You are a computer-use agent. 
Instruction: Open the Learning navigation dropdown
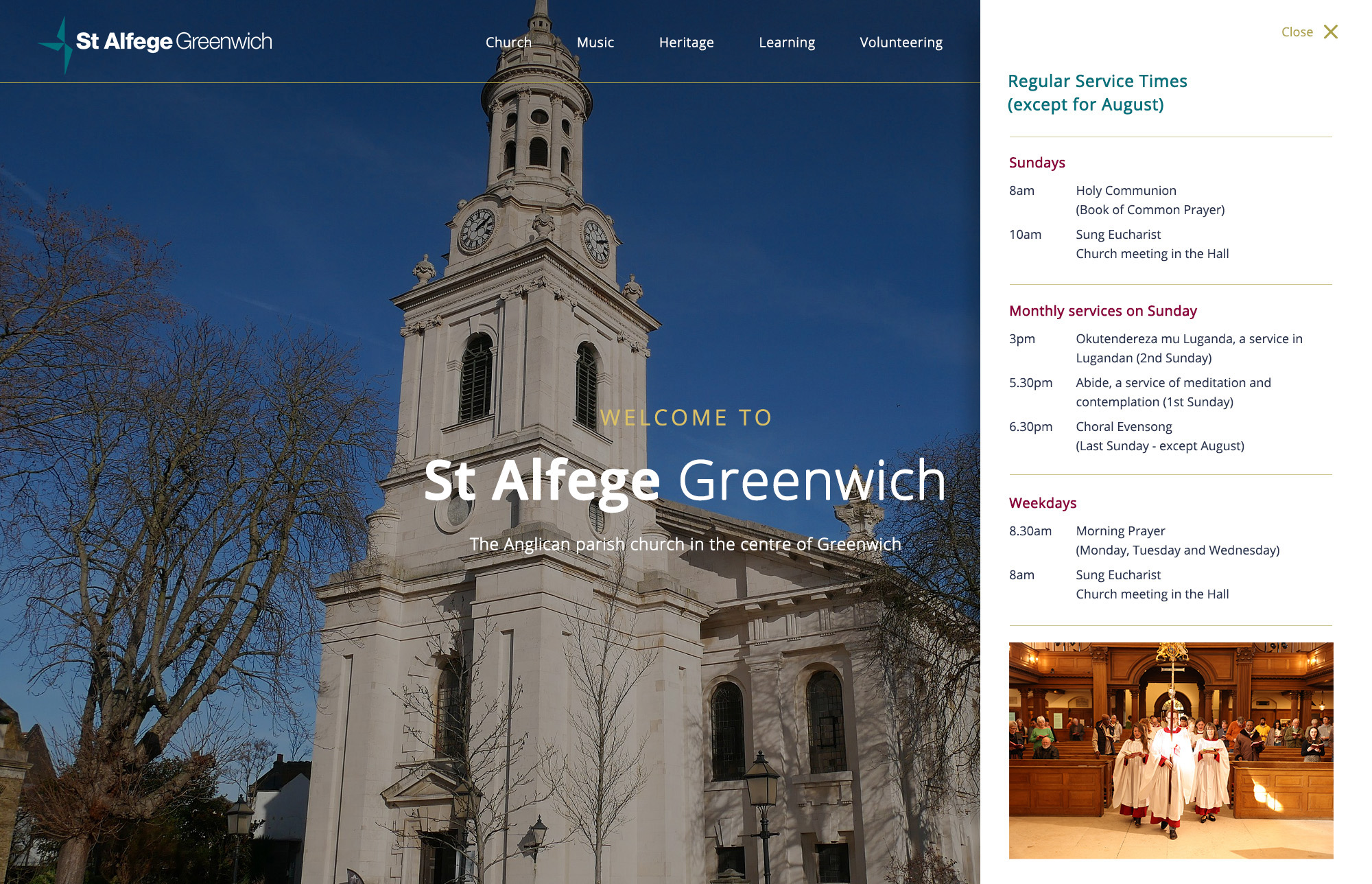(x=787, y=43)
